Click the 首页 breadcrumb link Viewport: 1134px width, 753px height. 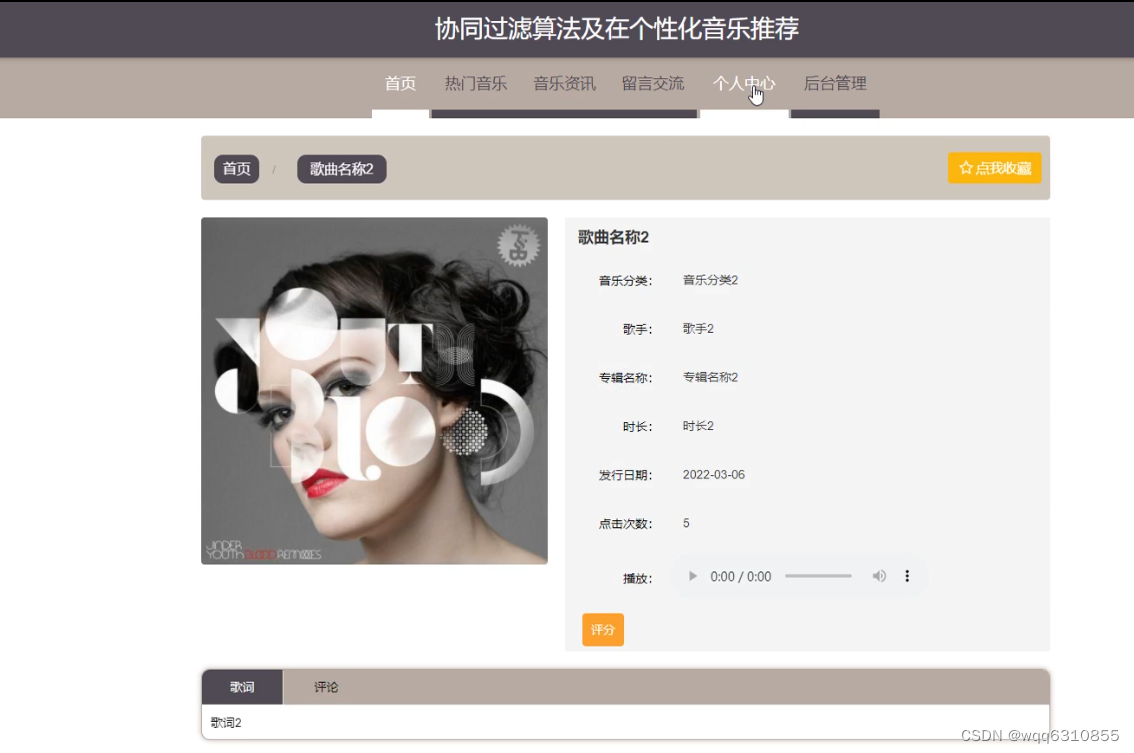(x=236, y=169)
